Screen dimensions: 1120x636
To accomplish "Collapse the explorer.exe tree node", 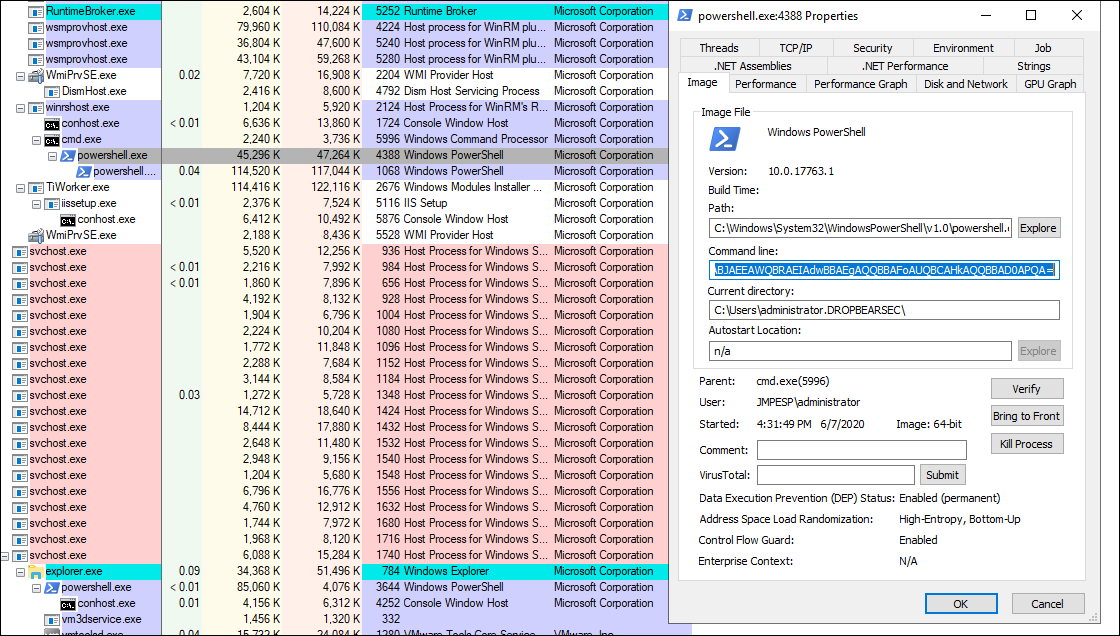I will pos(21,572).
